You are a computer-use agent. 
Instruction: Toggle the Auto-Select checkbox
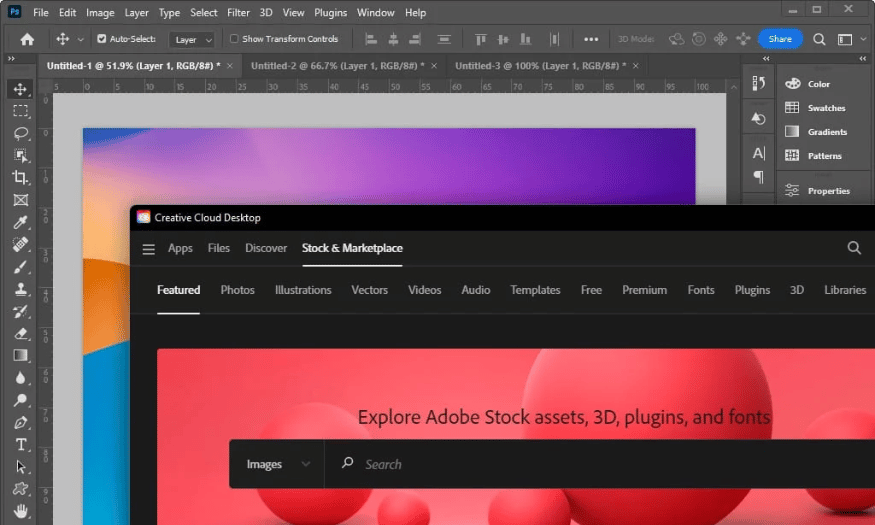102,38
